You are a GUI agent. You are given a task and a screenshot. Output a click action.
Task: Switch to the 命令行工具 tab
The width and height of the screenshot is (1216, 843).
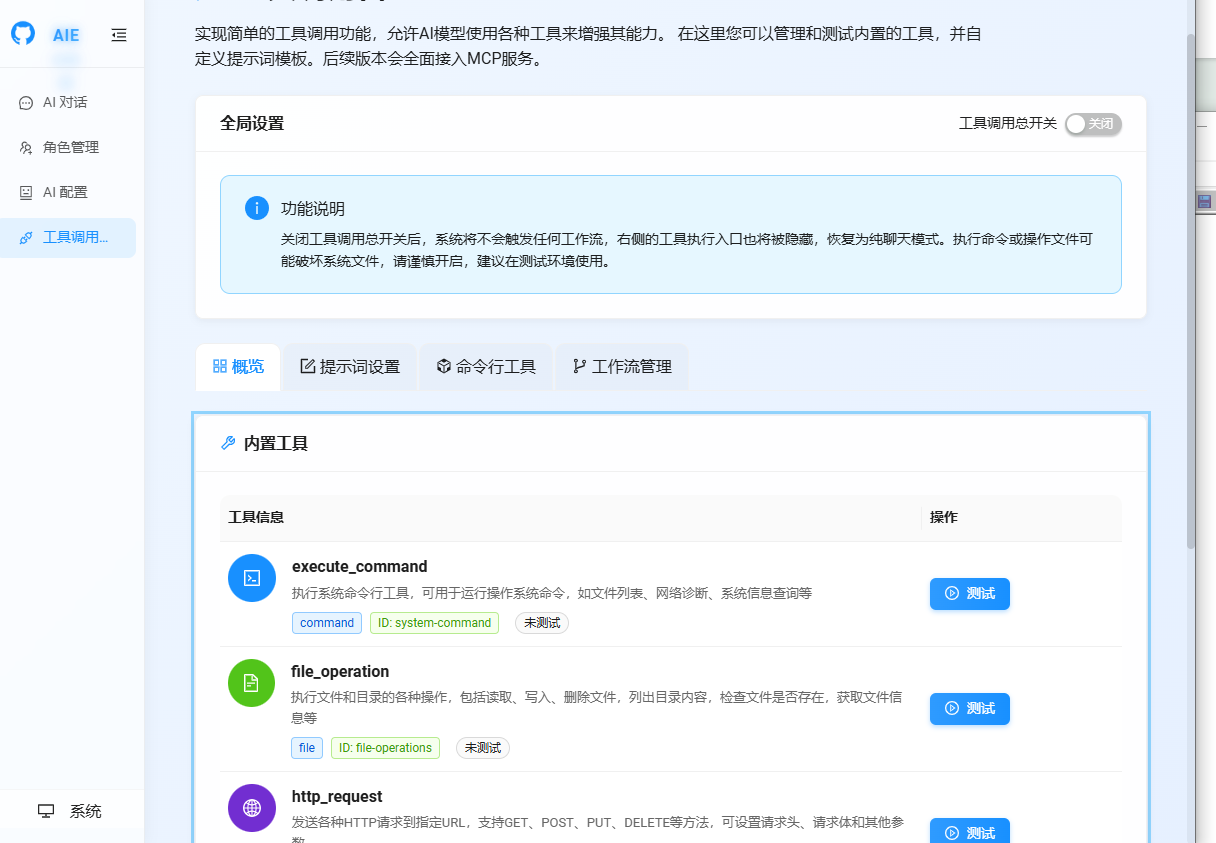point(486,367)
